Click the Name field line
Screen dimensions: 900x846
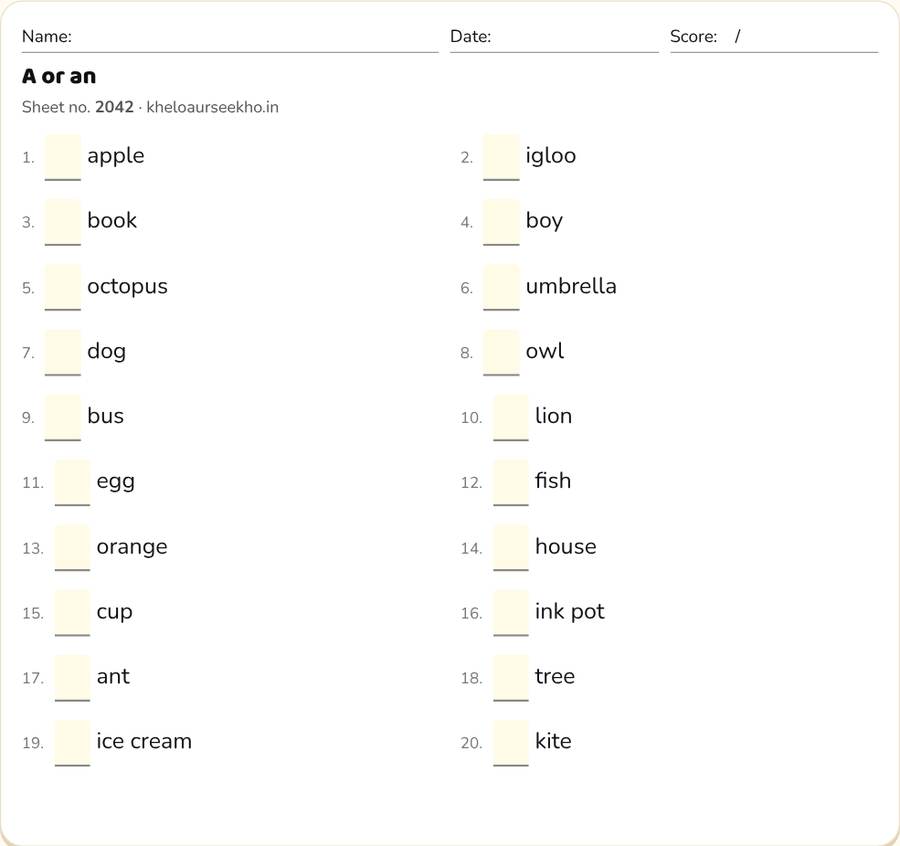(x=230, y=38)
